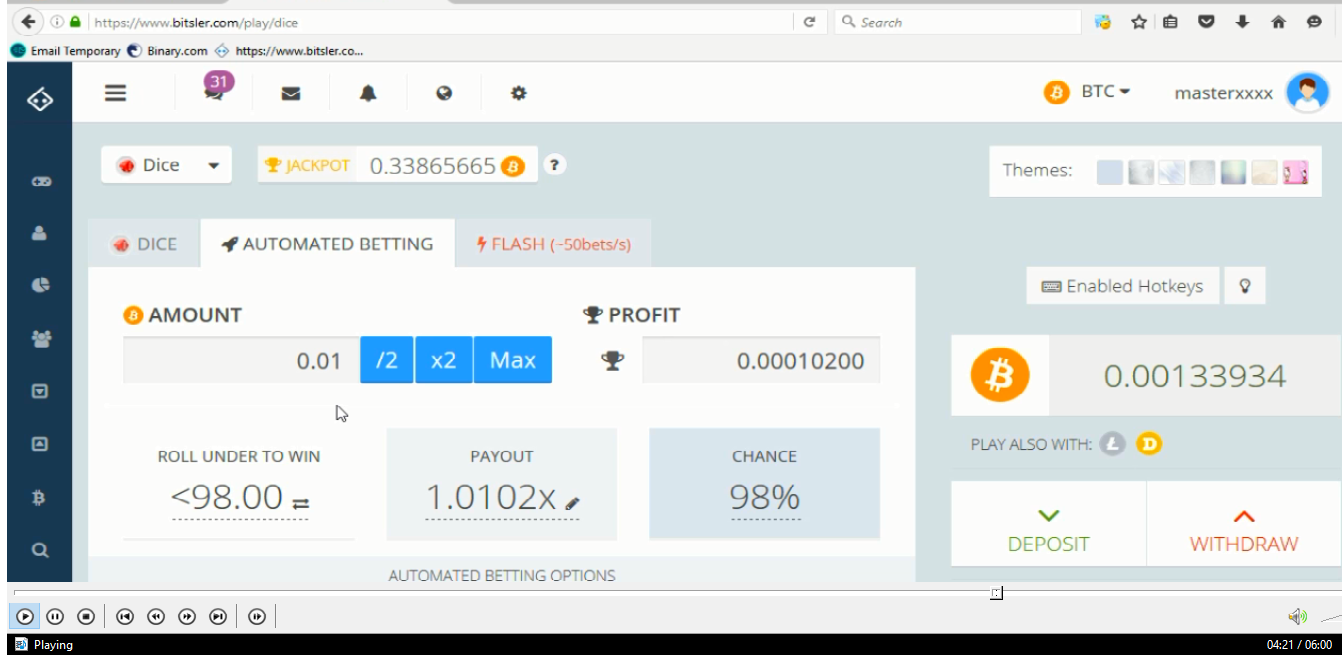Click the masterxxxx avatar picture
The width and height of the screenshot is (1342, 656).
(x=1307, y=93)
